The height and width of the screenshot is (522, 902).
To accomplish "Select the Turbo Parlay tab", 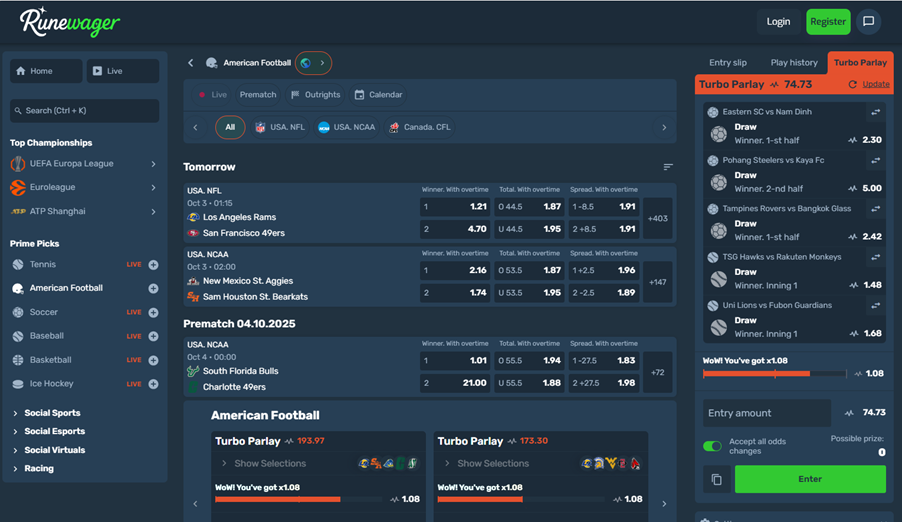I will (x=860, y=63).
